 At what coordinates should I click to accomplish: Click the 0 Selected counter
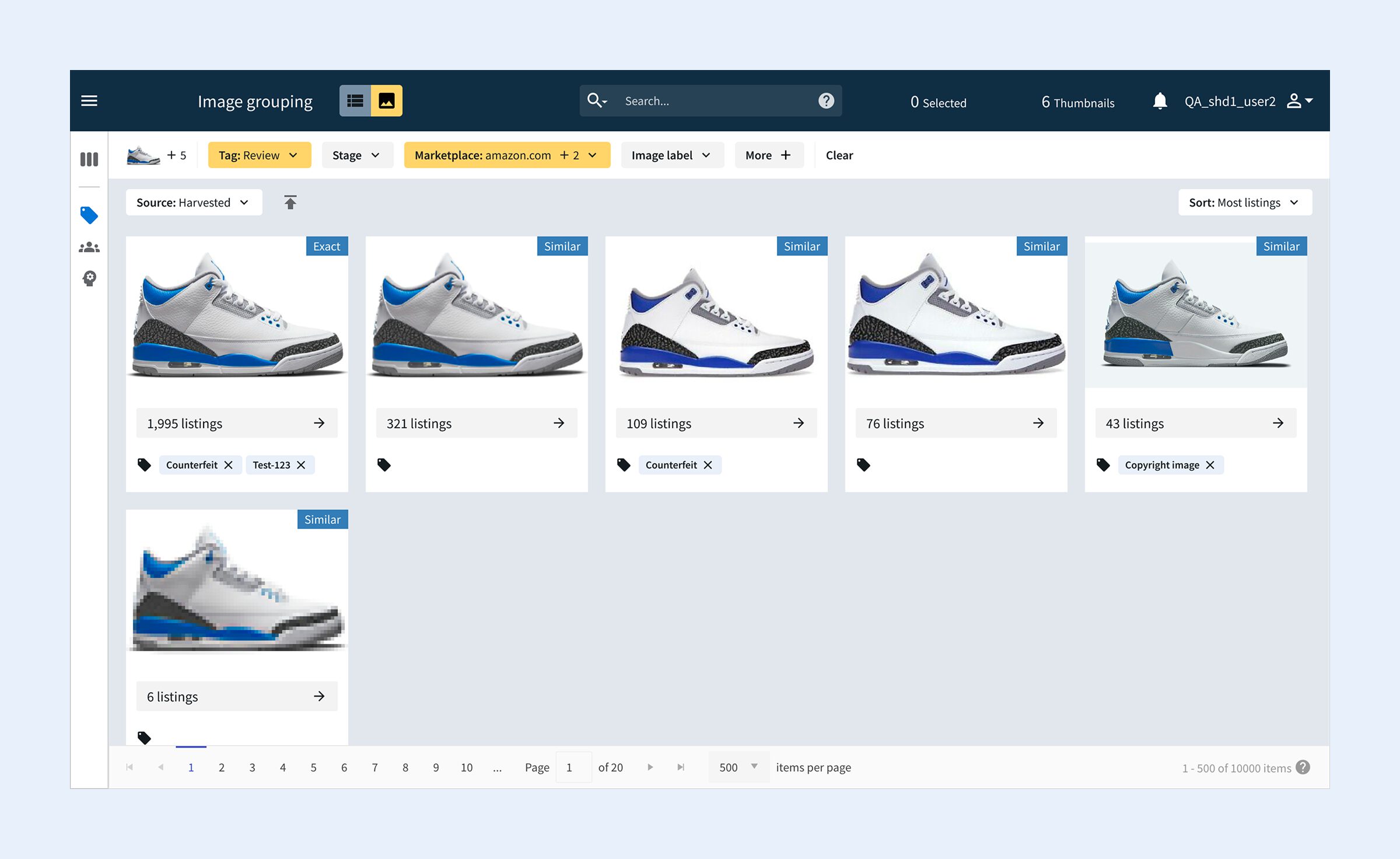click(x=938, y=102)
